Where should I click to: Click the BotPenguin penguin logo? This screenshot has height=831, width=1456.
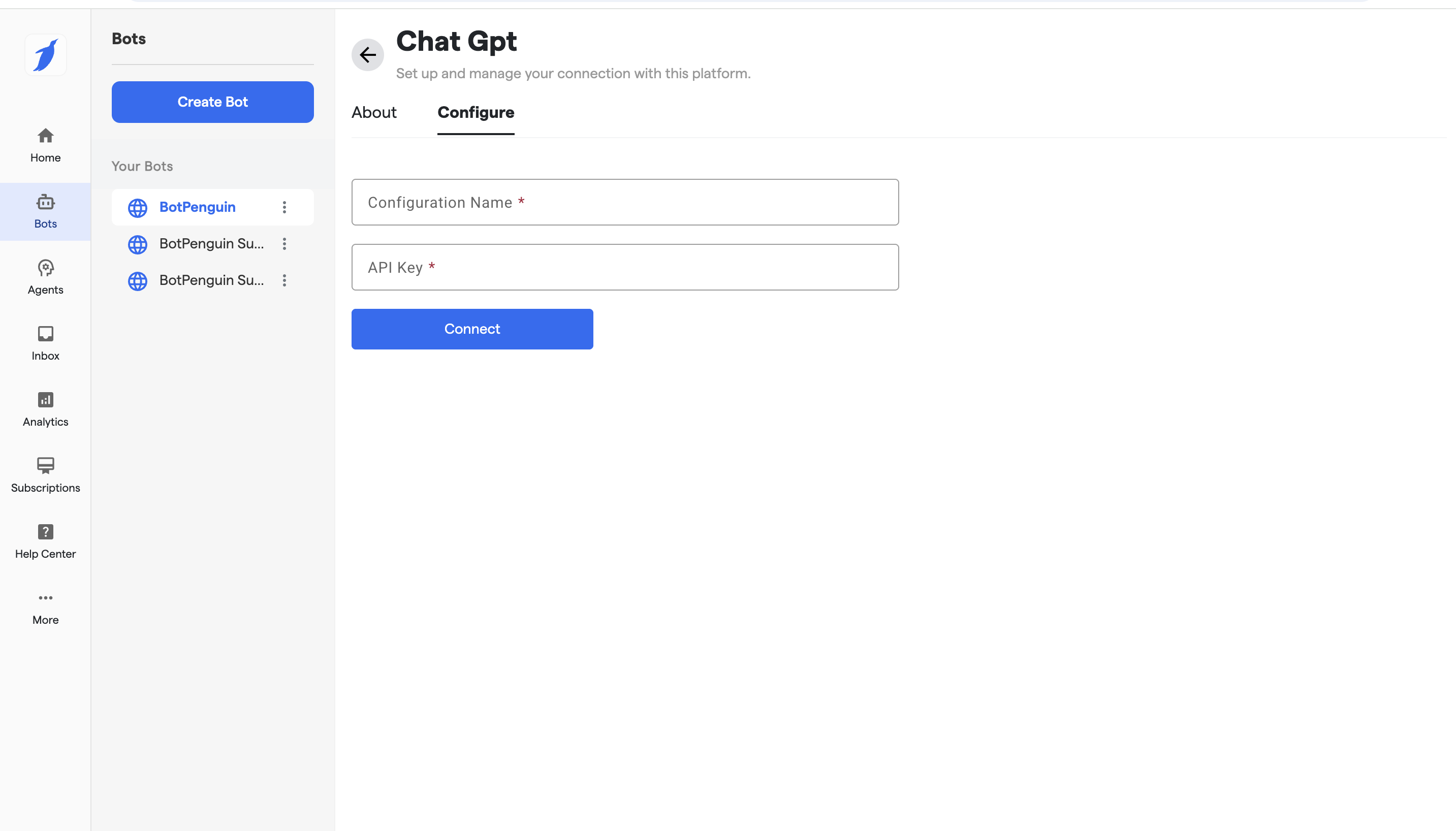coord(46,55)
